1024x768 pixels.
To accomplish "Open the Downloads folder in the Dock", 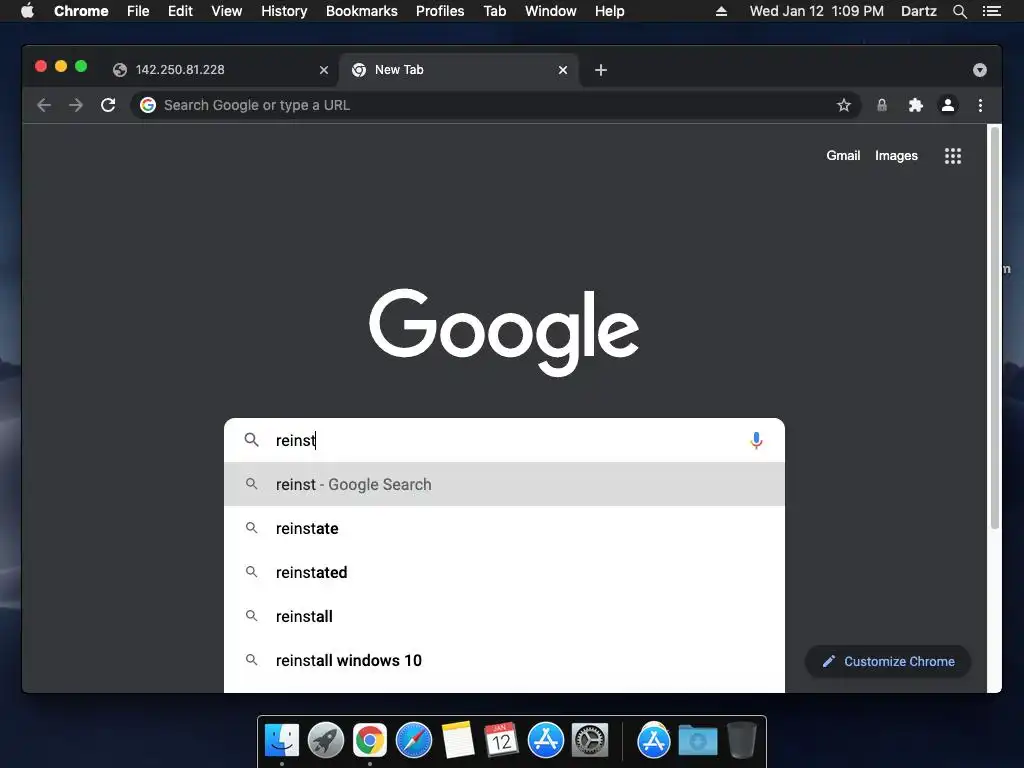I will pyautogui.click(x=697, y=741).
